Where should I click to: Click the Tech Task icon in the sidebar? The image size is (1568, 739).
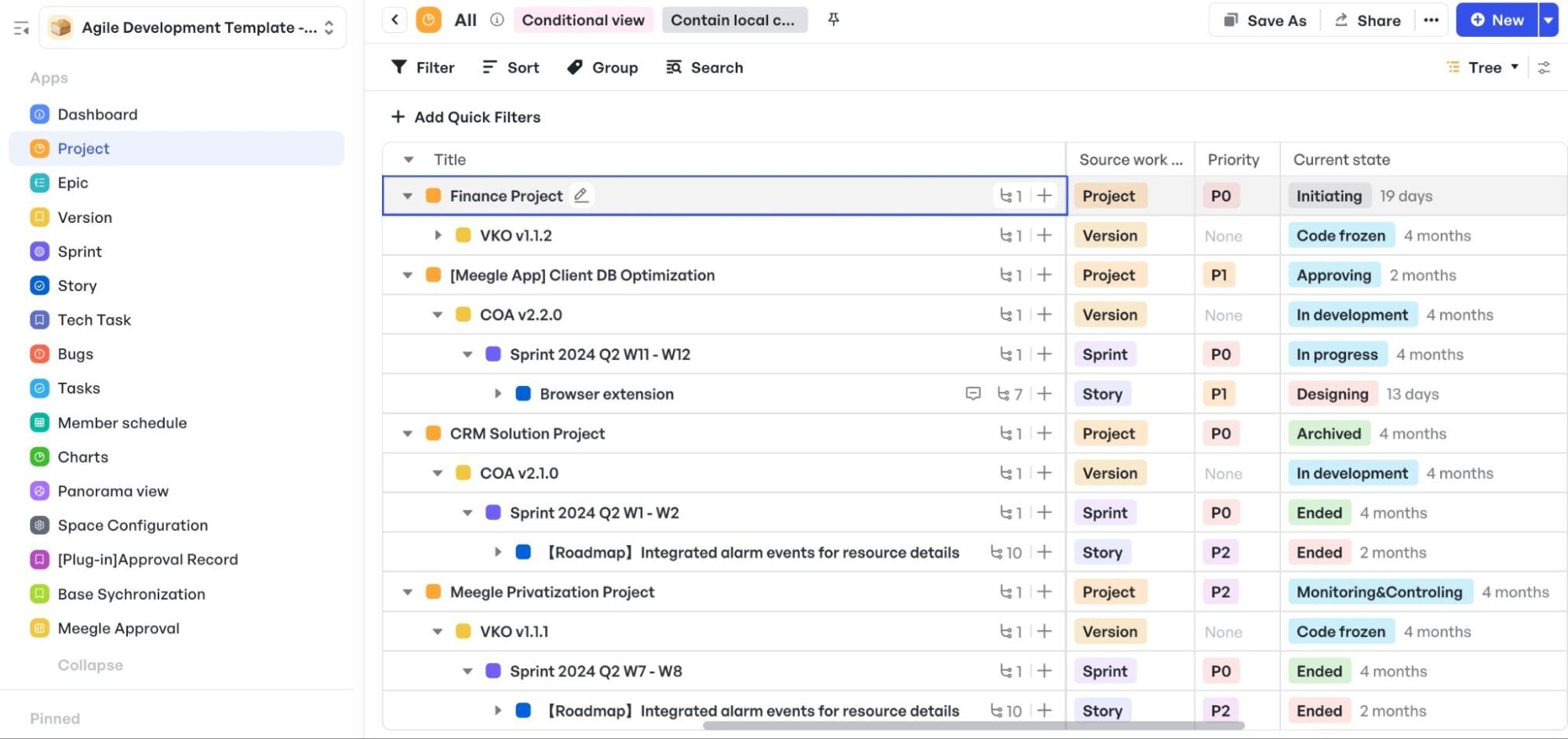point(39,320)
